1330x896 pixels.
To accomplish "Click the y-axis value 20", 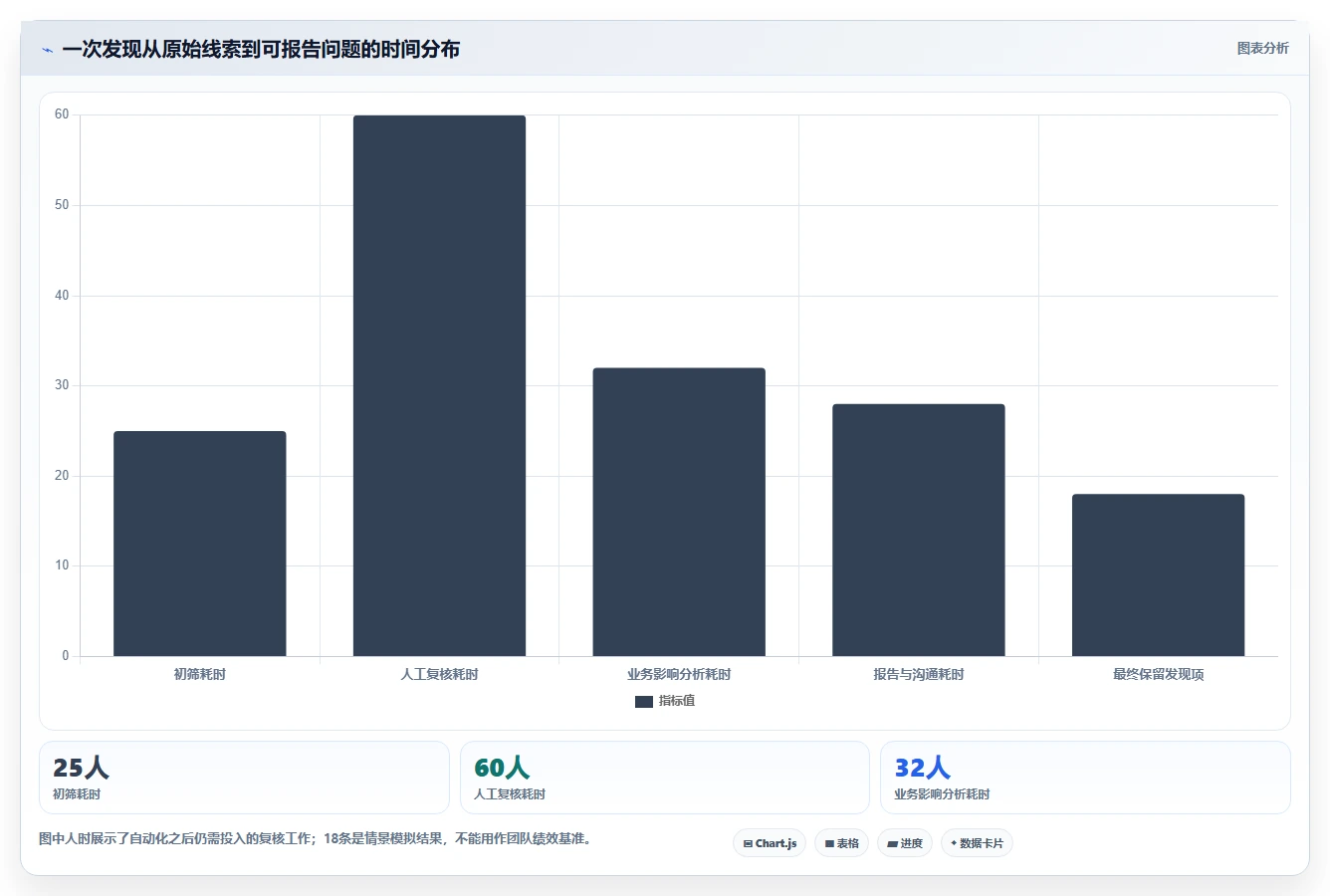I will tap(62, 476).
